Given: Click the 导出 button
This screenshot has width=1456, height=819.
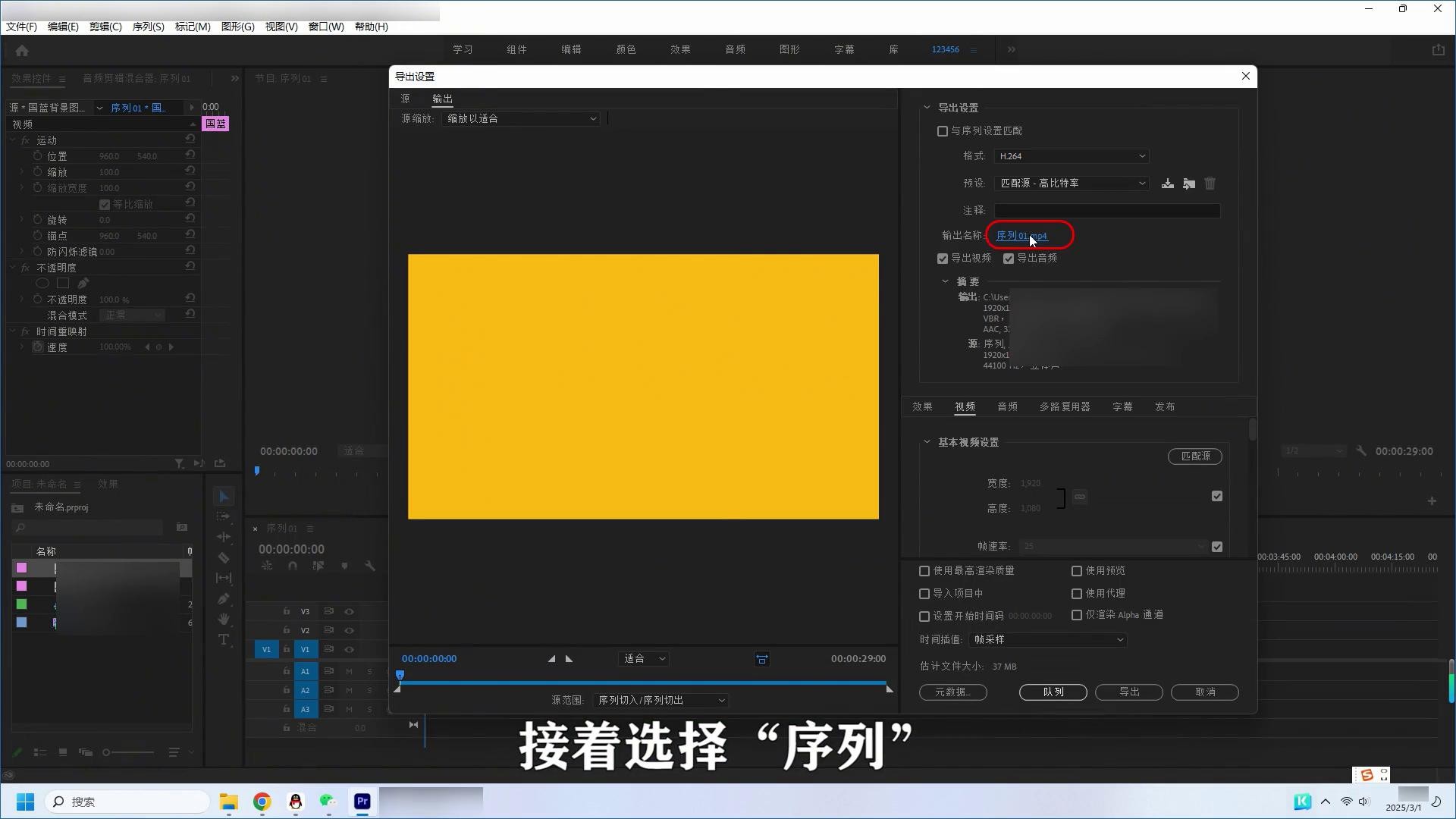Looking at the screenshot, I should (1128, 692).
